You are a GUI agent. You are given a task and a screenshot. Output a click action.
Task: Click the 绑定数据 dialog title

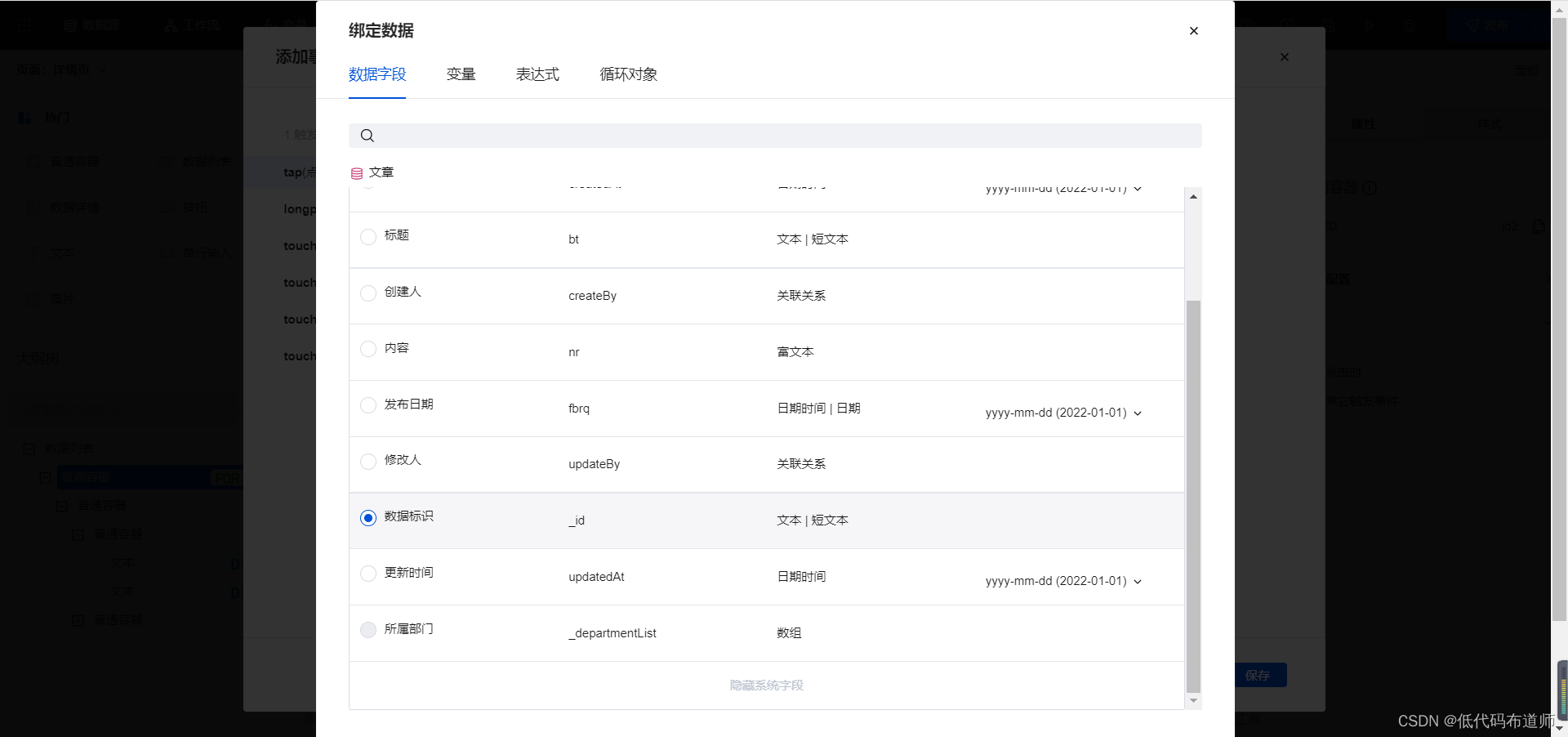[x=381, y=31]
